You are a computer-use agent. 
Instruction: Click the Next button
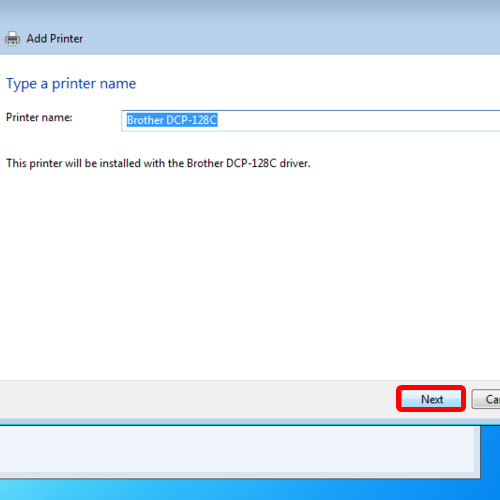(431, 399)
